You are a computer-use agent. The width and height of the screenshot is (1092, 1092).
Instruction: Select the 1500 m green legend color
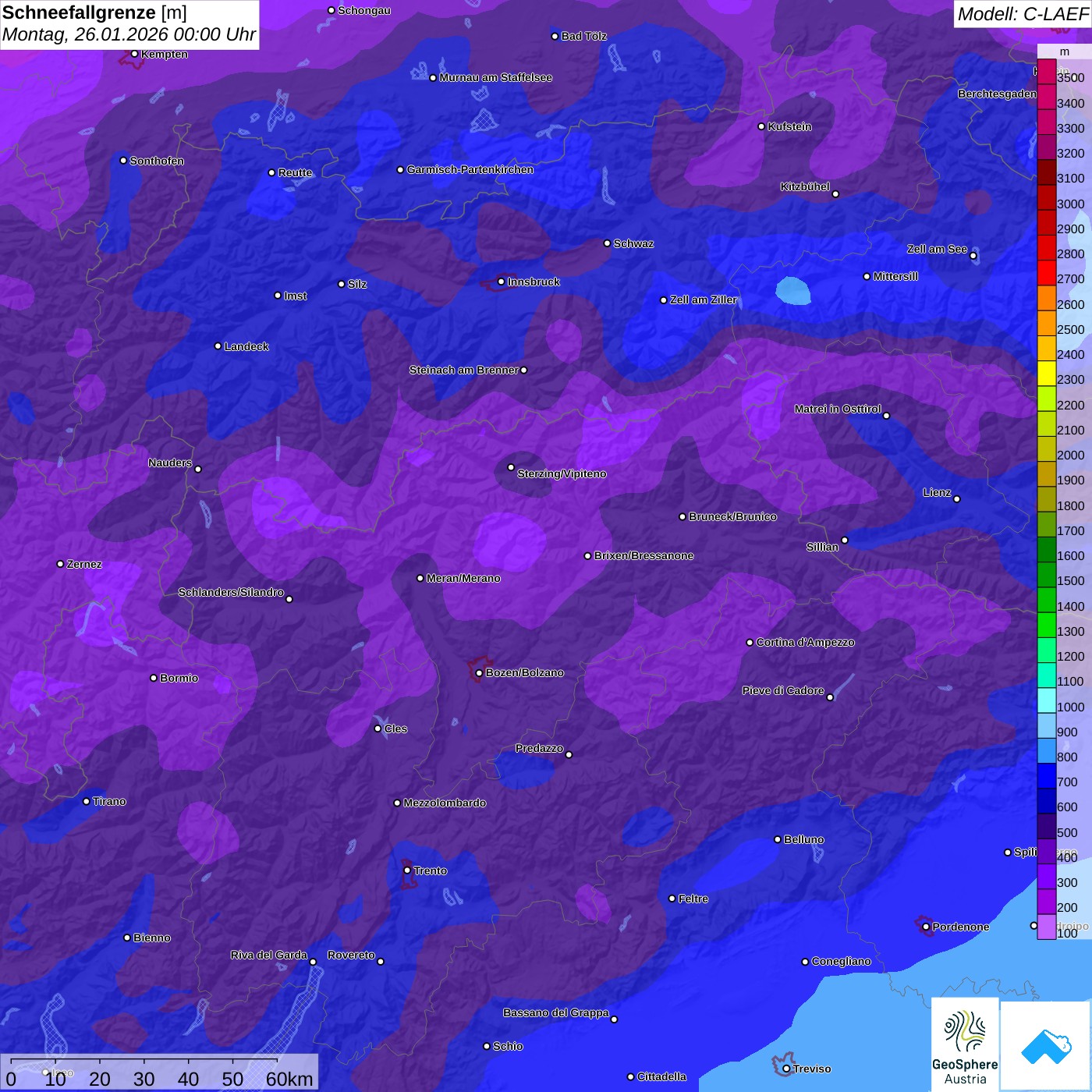pyautogui.click(x=1047, y=574)
